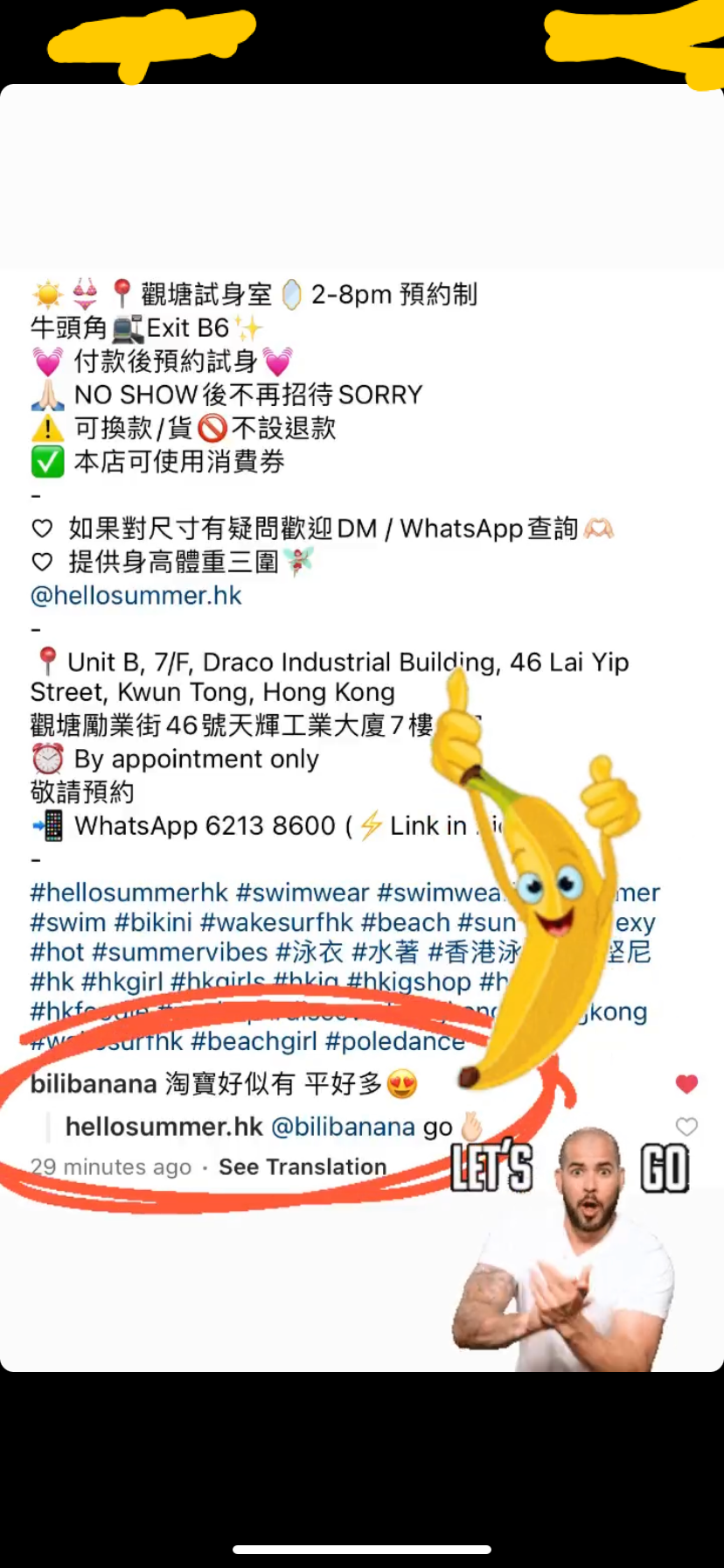This screenshot has height=1568, width=724.
Task: Like the hellosummer.hk reply with heart outline
Action: pos(687,1127)
